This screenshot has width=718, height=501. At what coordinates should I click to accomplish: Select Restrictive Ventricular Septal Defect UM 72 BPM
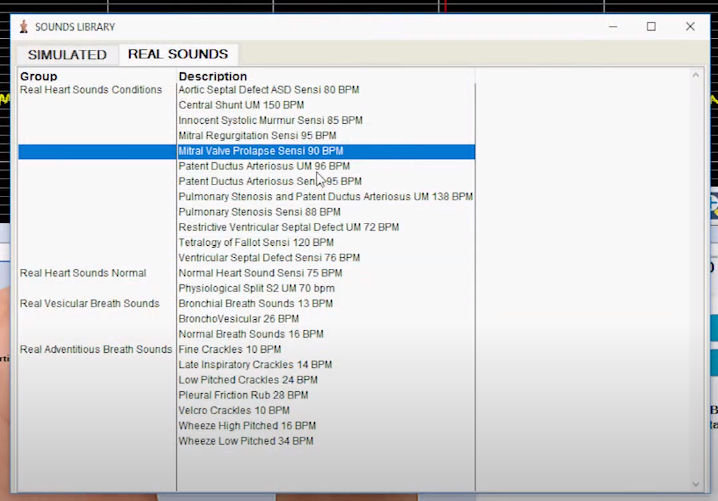(288, 227)
